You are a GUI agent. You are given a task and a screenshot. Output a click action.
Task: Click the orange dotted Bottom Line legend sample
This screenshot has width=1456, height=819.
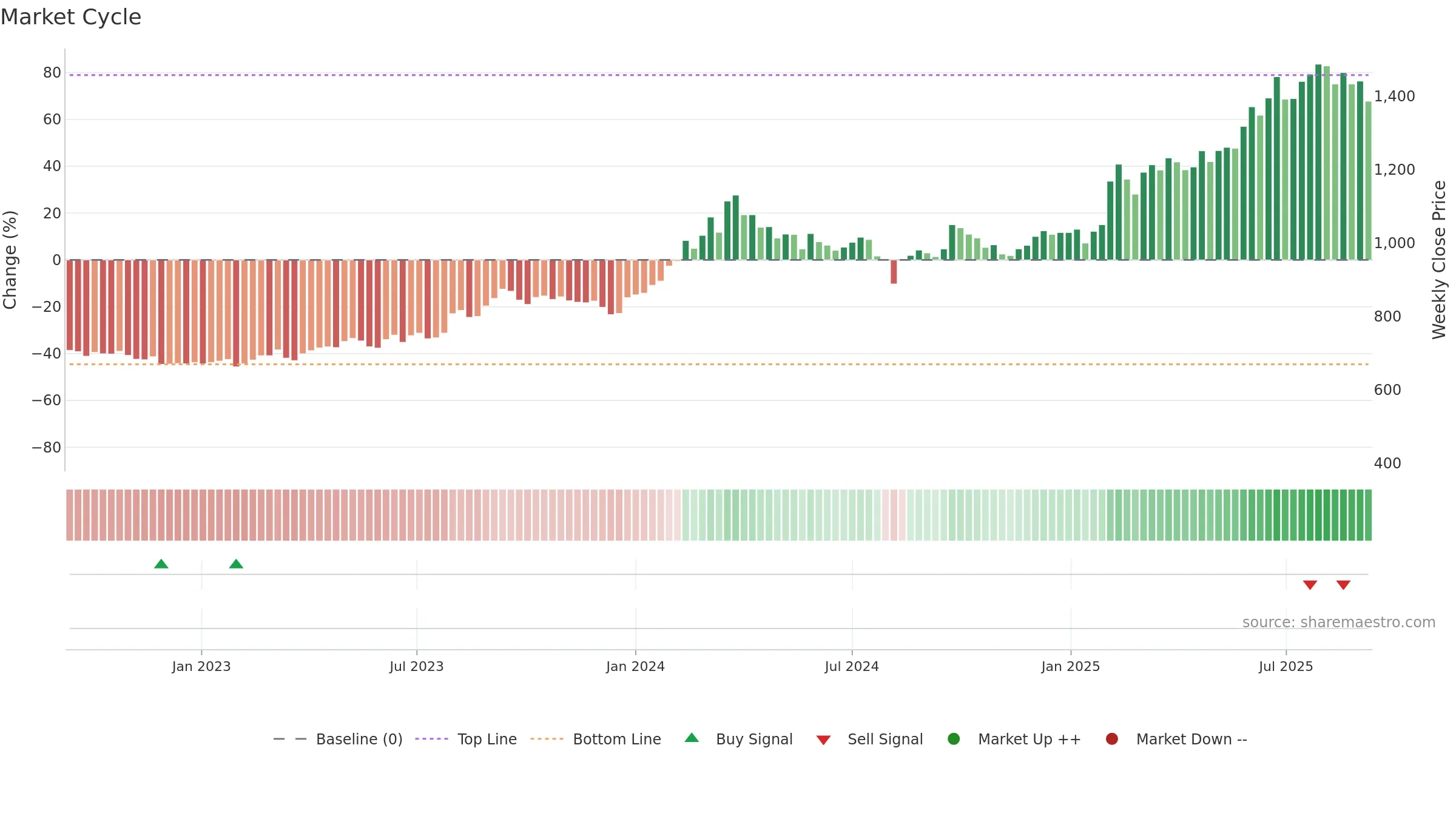tap(547, 739)
